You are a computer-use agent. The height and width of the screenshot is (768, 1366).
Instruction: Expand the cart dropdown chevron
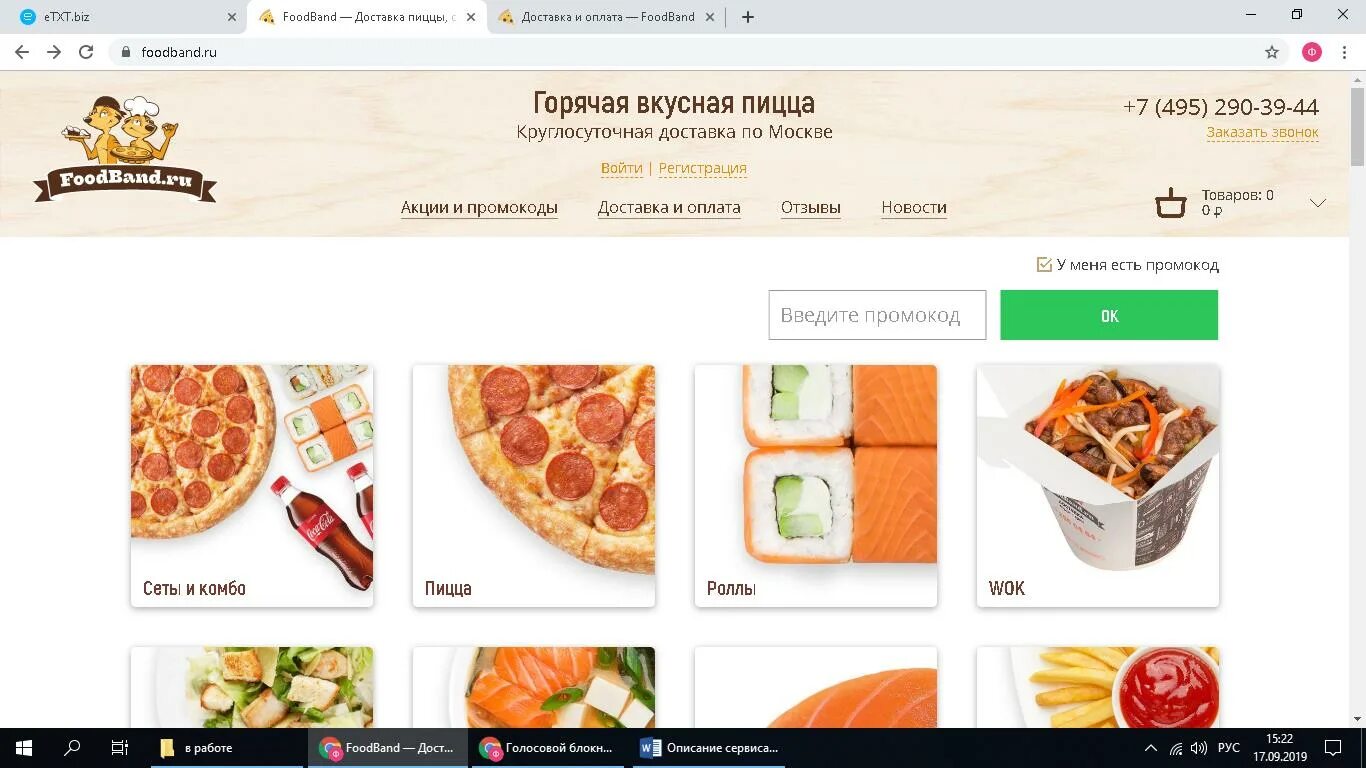pos(1318,203)
